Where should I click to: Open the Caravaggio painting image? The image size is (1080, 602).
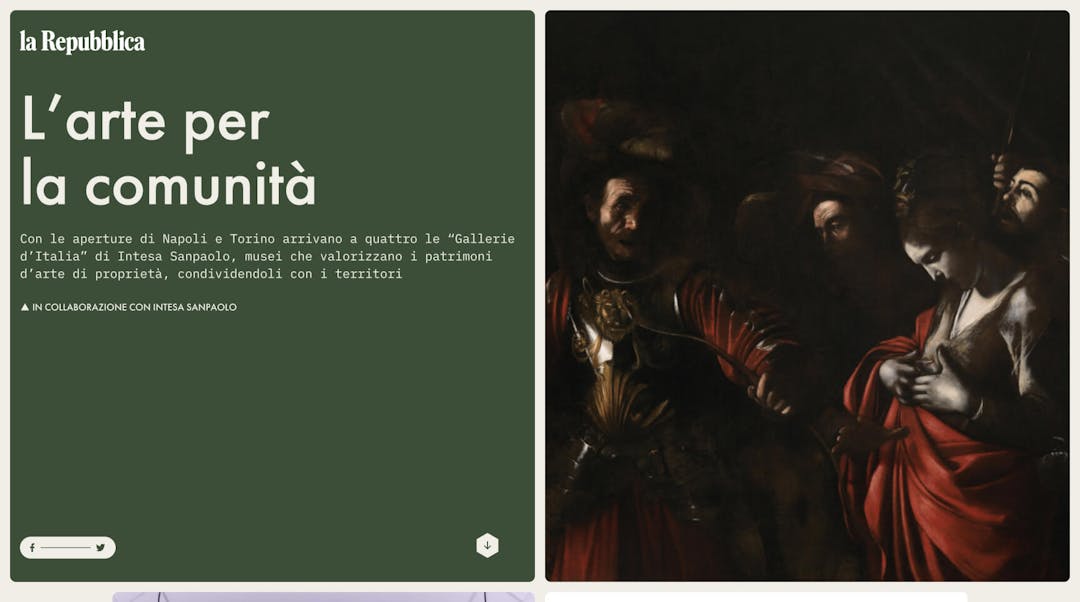[x=807, y=296]
